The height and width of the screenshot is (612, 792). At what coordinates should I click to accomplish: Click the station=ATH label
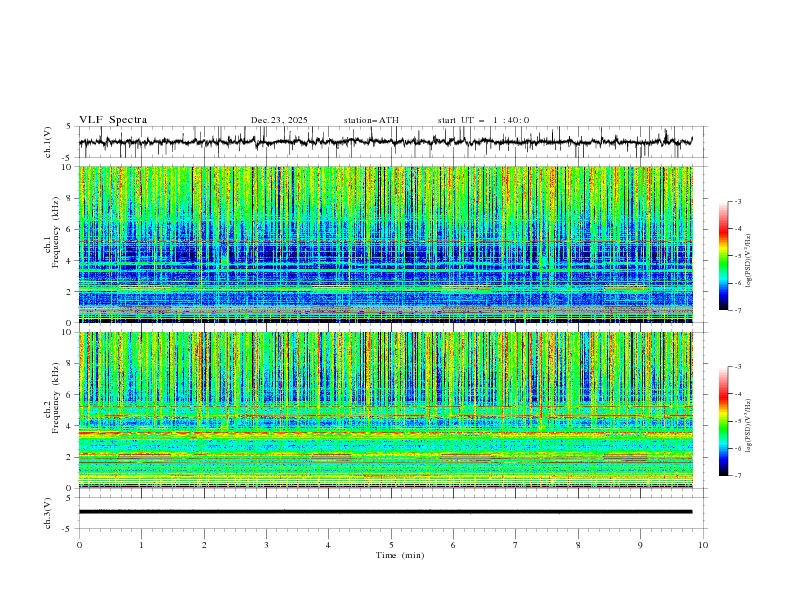click(x=371, y=120)
